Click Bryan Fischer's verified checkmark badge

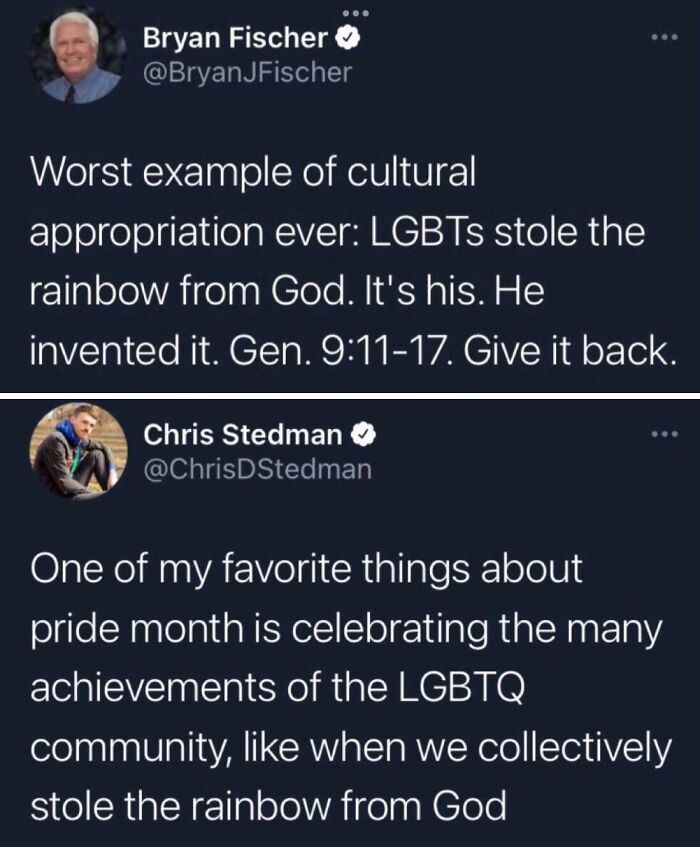(x=349, y=36)
